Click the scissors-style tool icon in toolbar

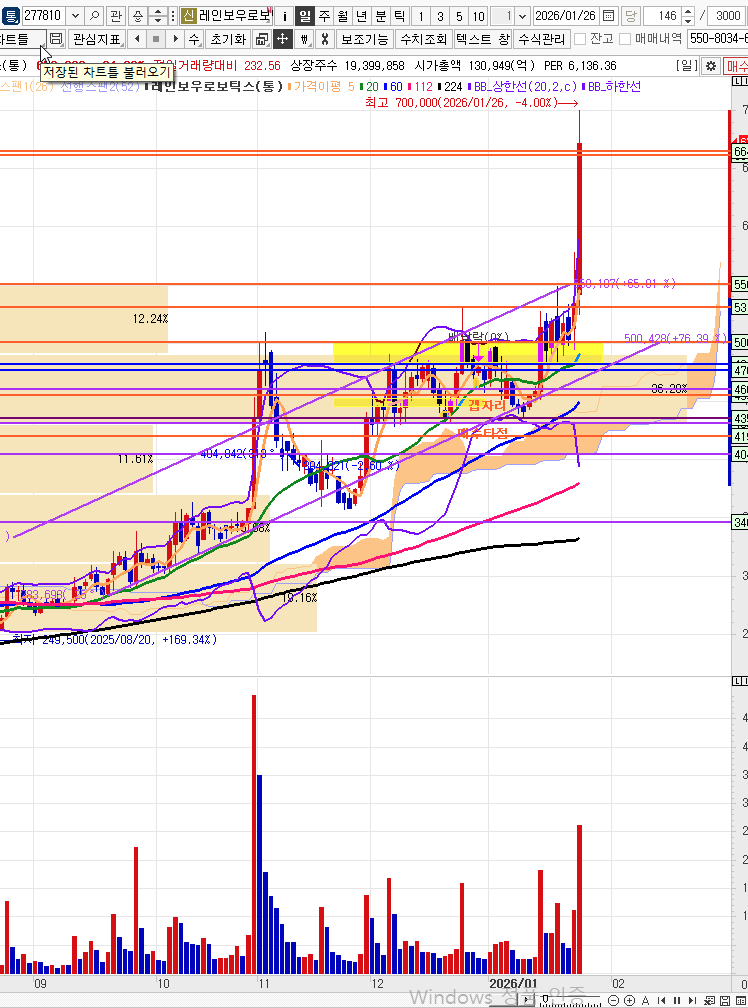pyautogui.click(x=323, y=39)
